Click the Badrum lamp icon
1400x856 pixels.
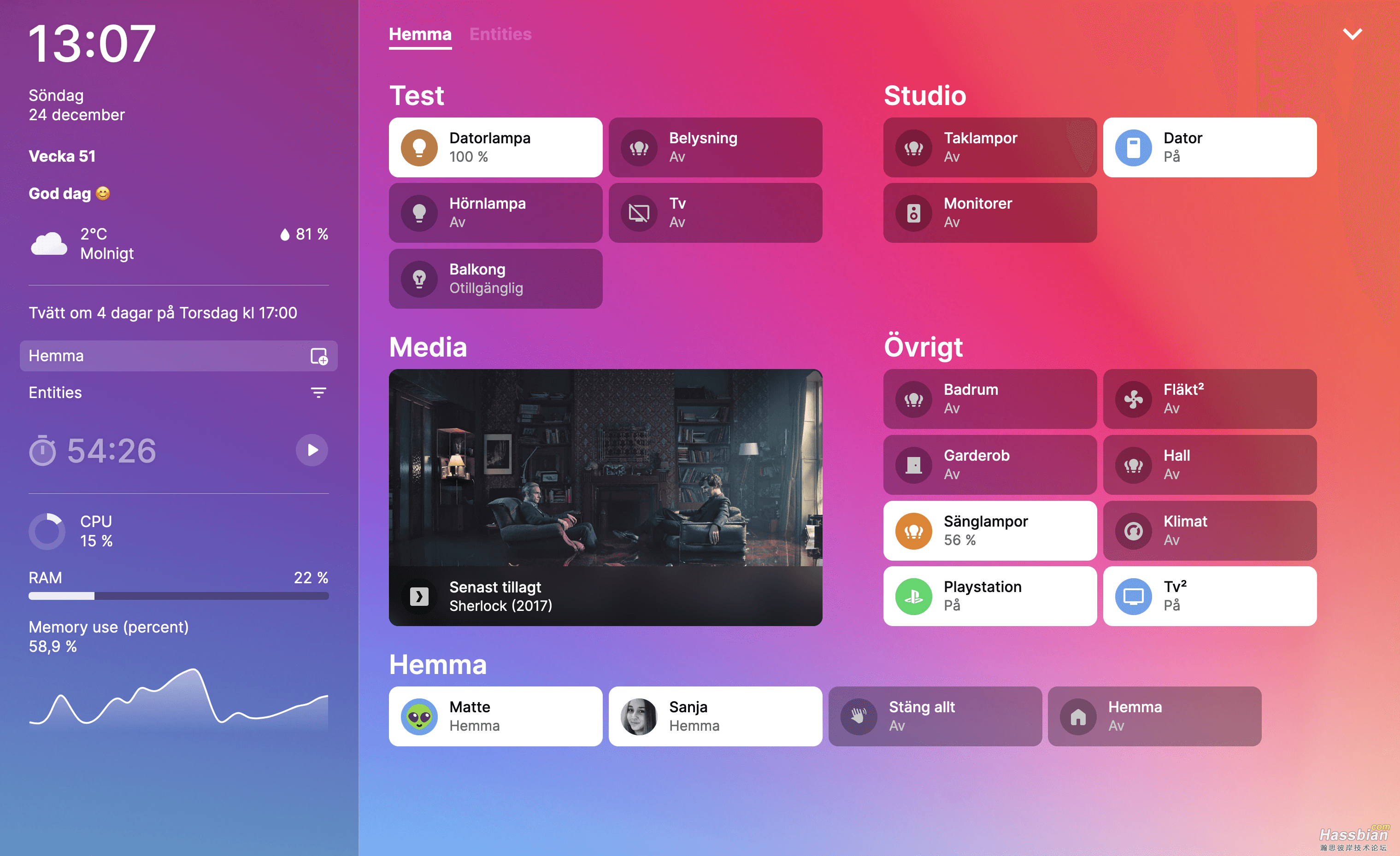point(914,399)
